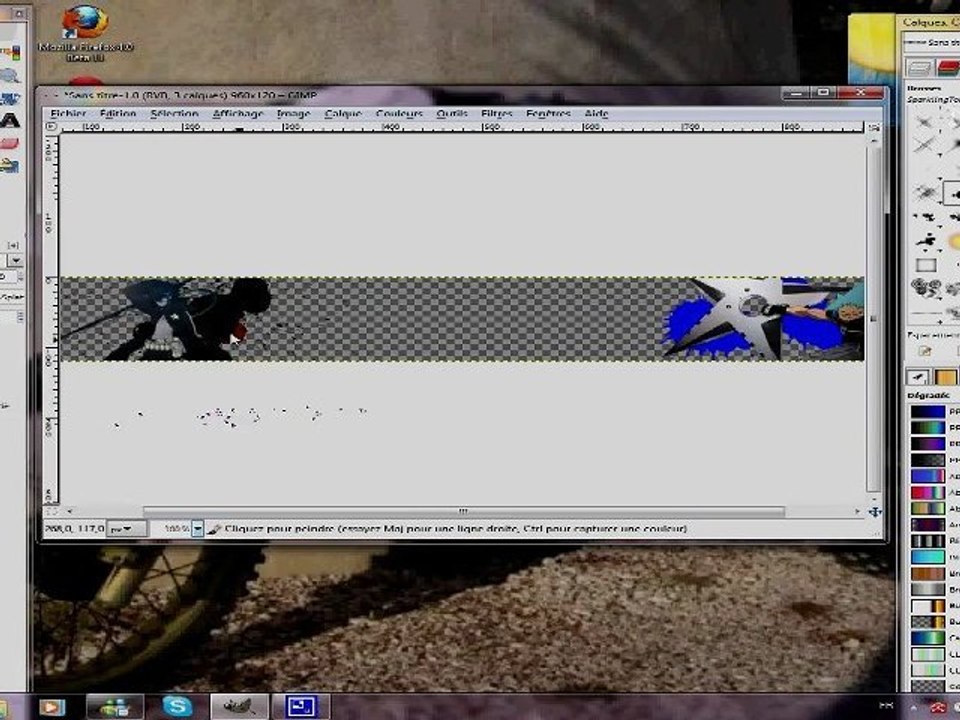The width and height of the screenshot is (960, 720).
Task: Click the zoom value field in status bar
Action: click(171, 529)
